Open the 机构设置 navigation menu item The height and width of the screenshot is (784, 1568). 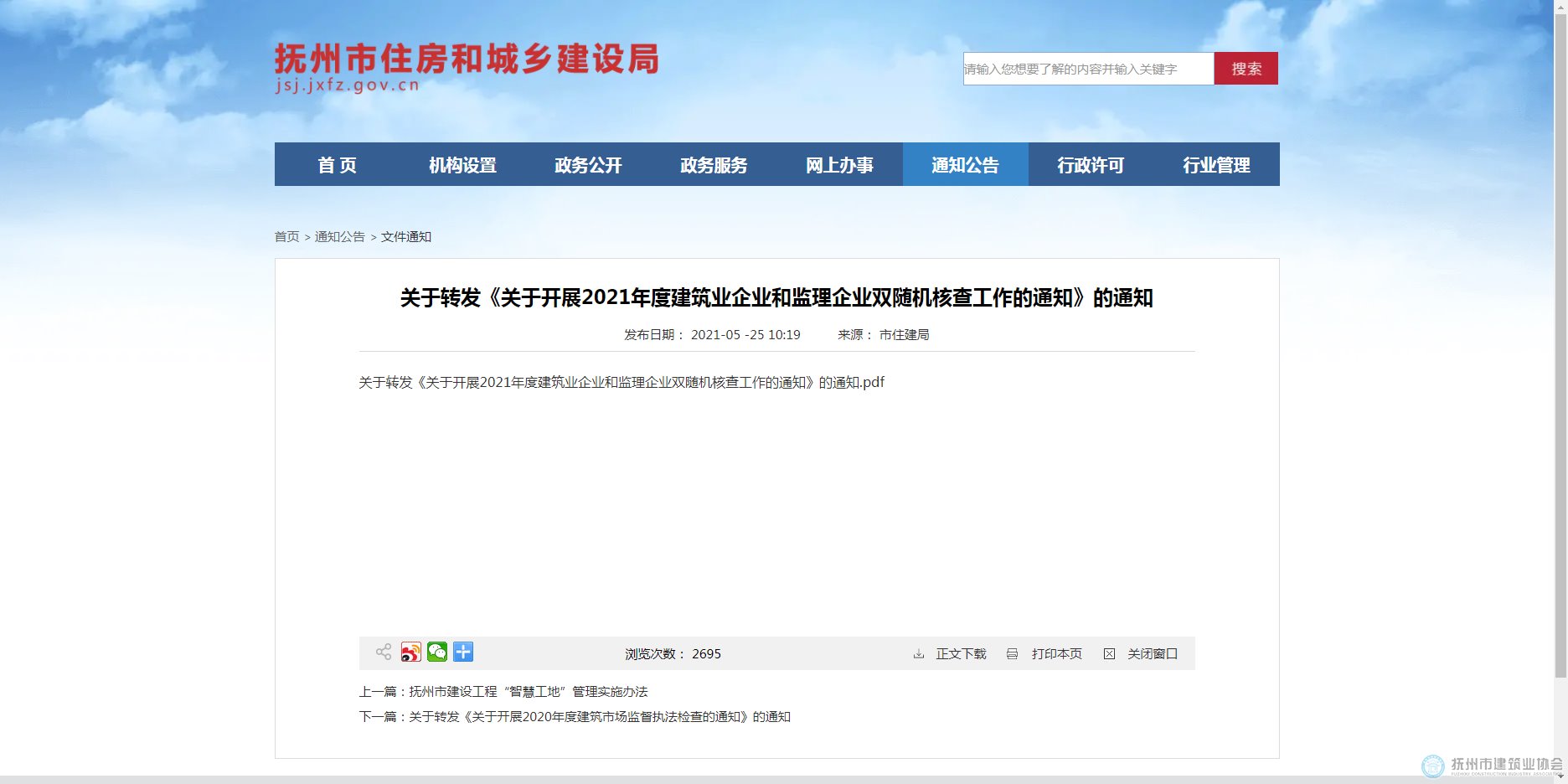(462, 165)
